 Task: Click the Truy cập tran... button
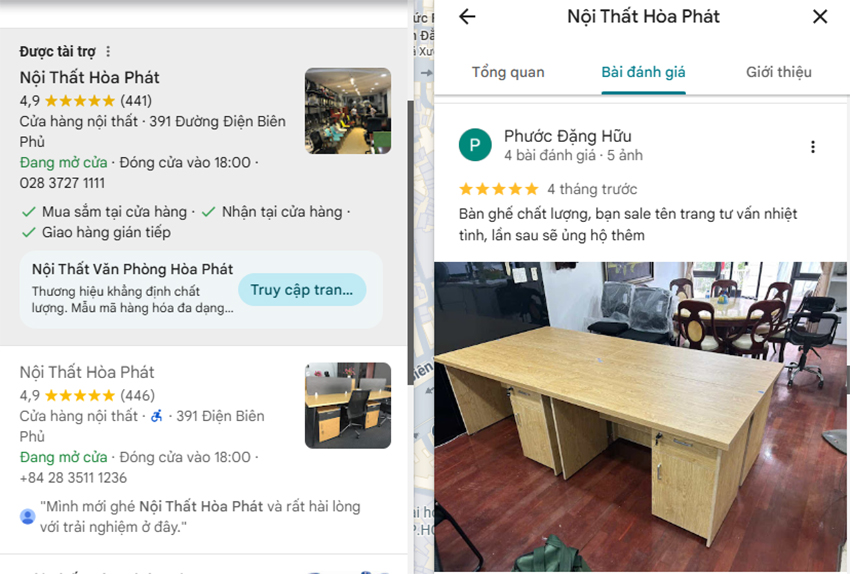click(302, 290)
